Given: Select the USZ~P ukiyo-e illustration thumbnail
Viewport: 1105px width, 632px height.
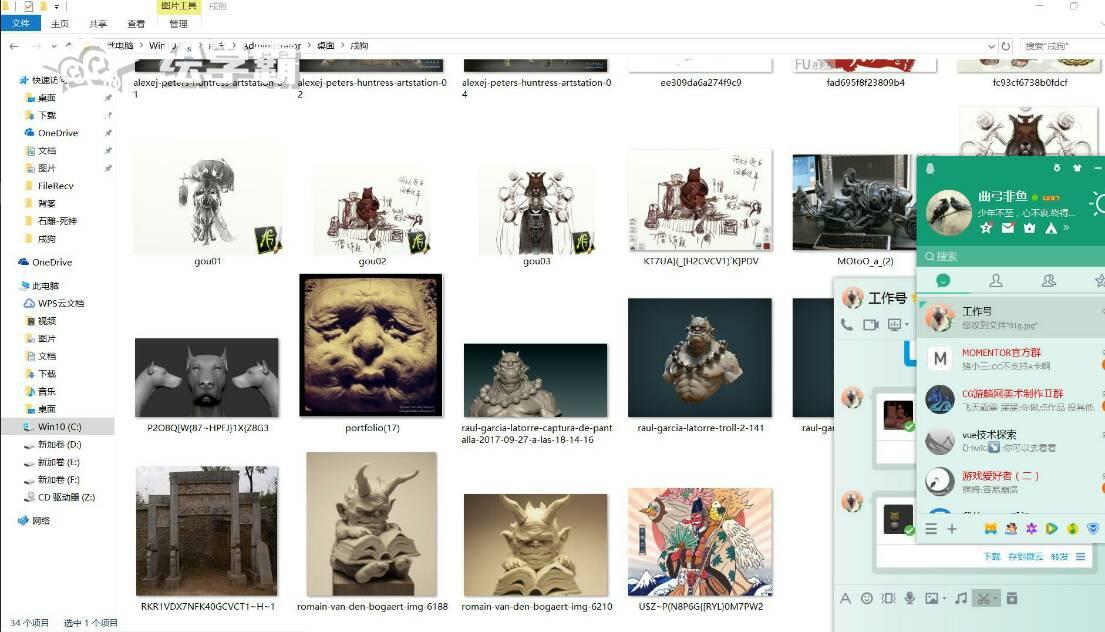Looking at the screenshot, I should coord(700,542).
